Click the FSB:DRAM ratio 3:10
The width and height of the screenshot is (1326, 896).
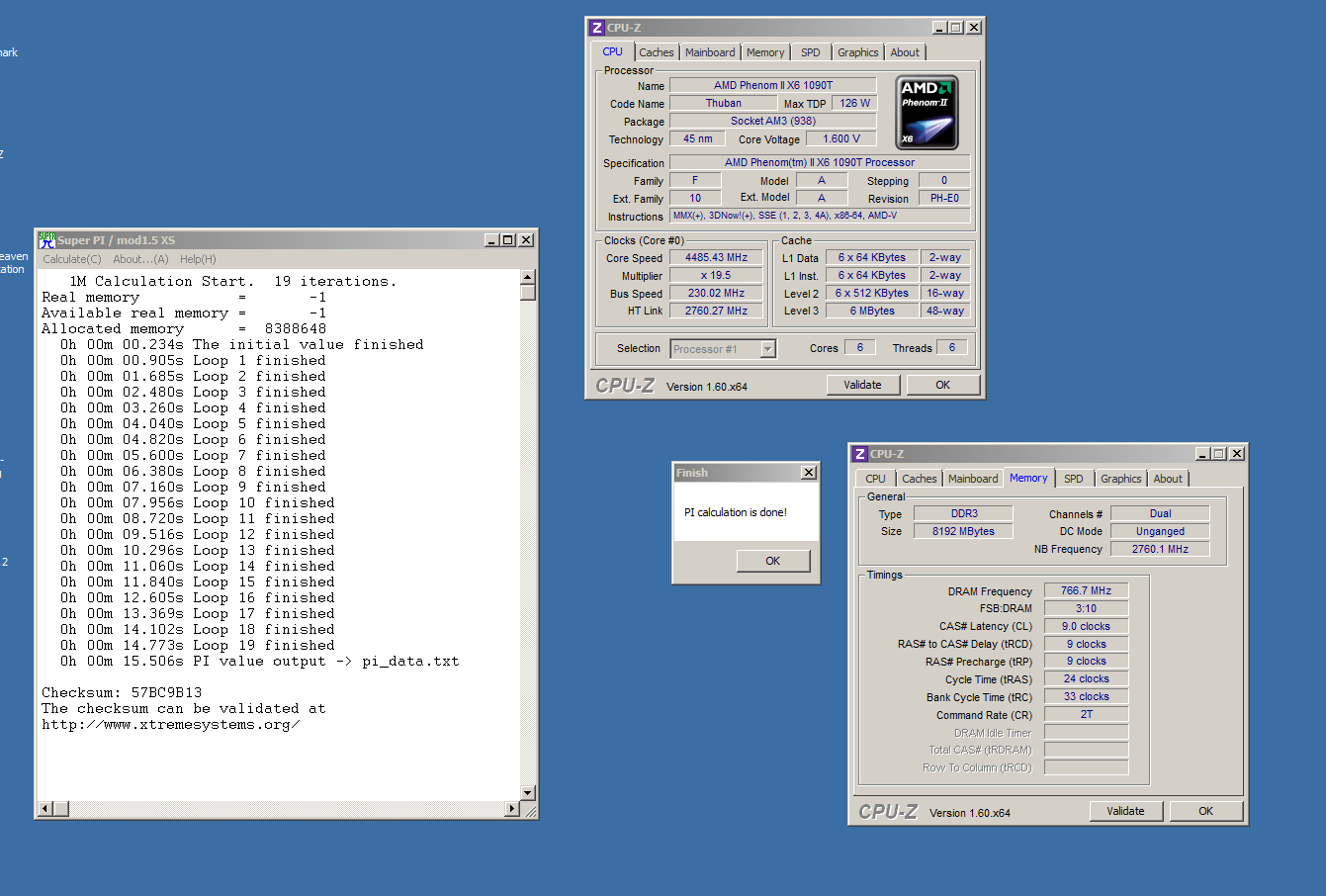pyautogui.click(x=1086, y=608)
